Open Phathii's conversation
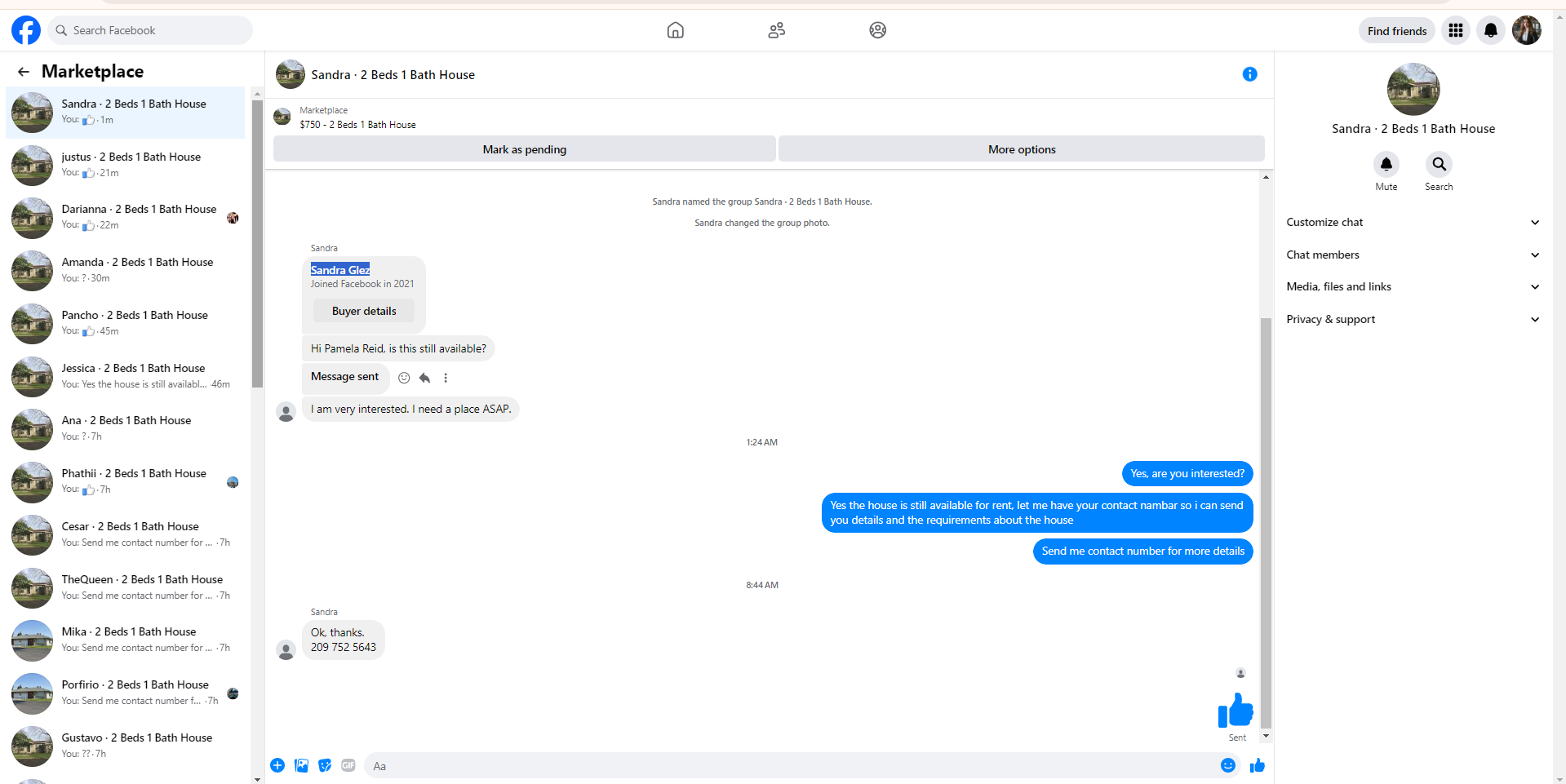Viewport: 1566px width, 784px height. tap(126, 481)
